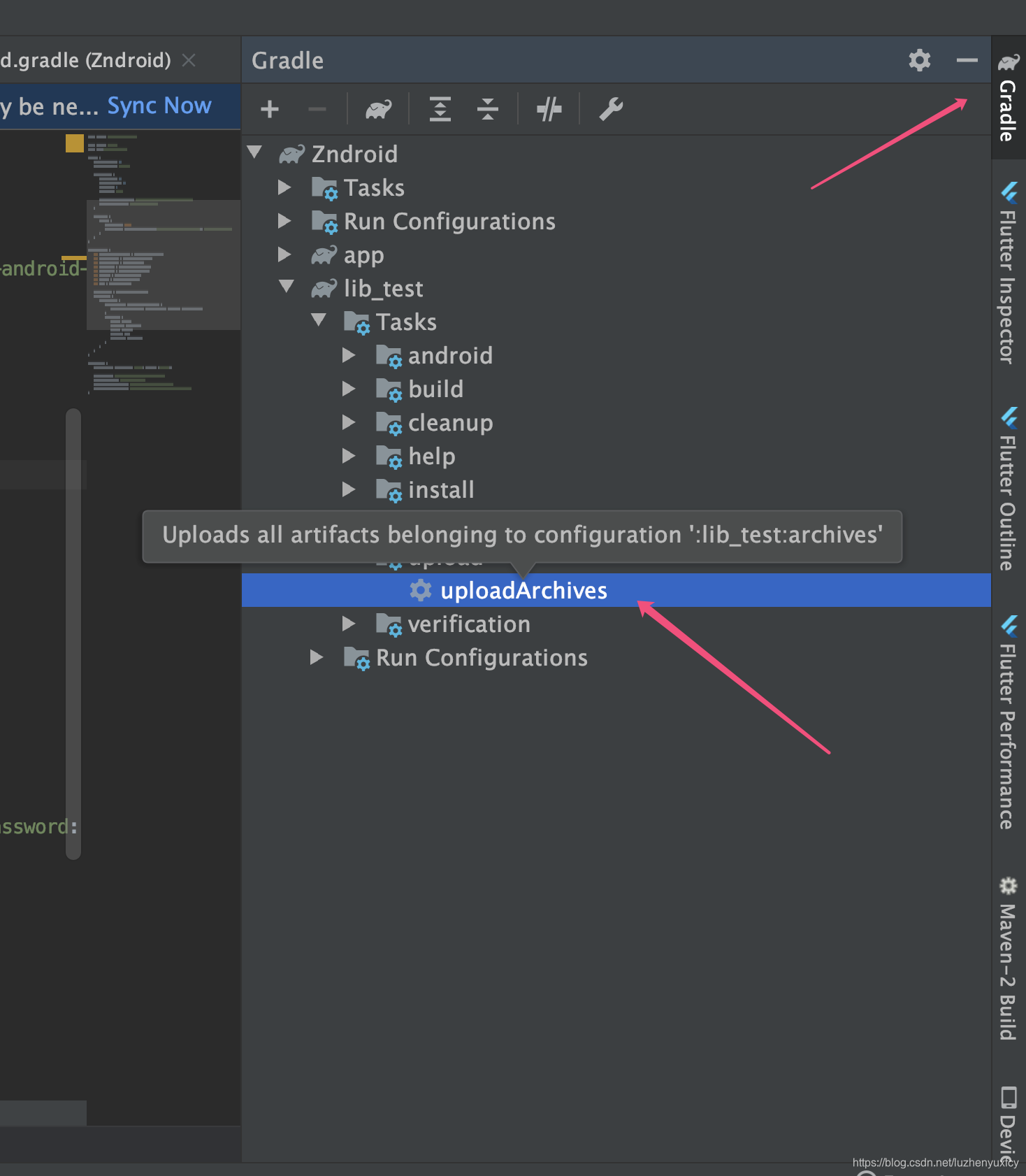Viewport: 1026px width, 1176px height.
Task: Select the lib_test module label
Action: [x=383, y=288]
